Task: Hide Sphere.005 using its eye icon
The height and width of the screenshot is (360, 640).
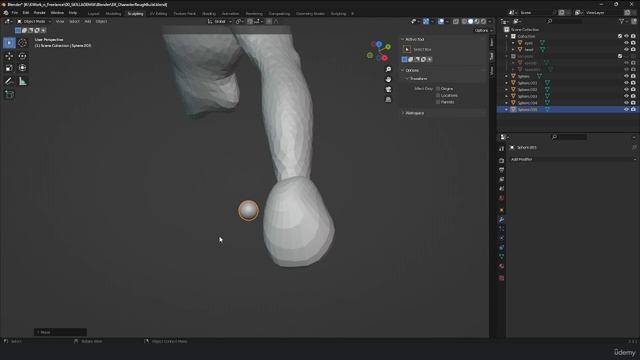Action: click(x=627, y=109)
